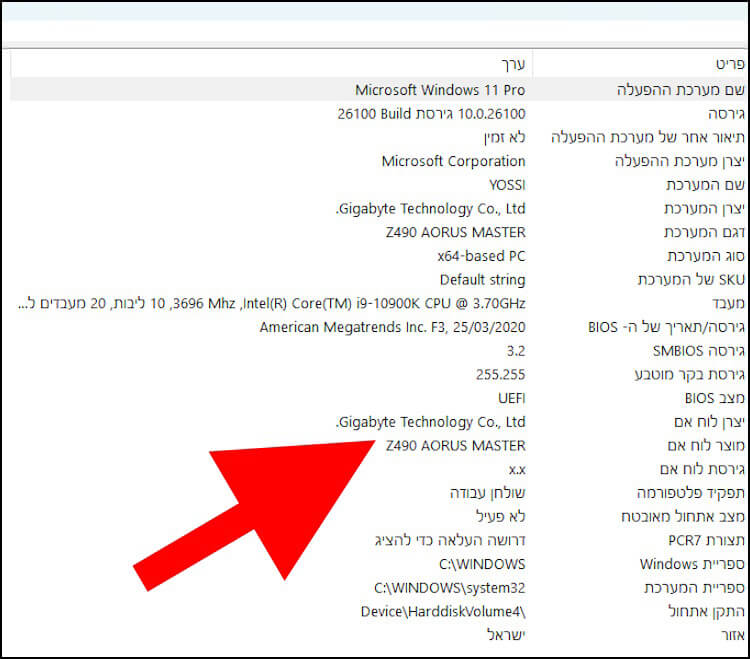Screen dimensions: 750x659
Task: Select the 'דרושה העלאה כדי להציג' value
Action: [x=450, y=541]
